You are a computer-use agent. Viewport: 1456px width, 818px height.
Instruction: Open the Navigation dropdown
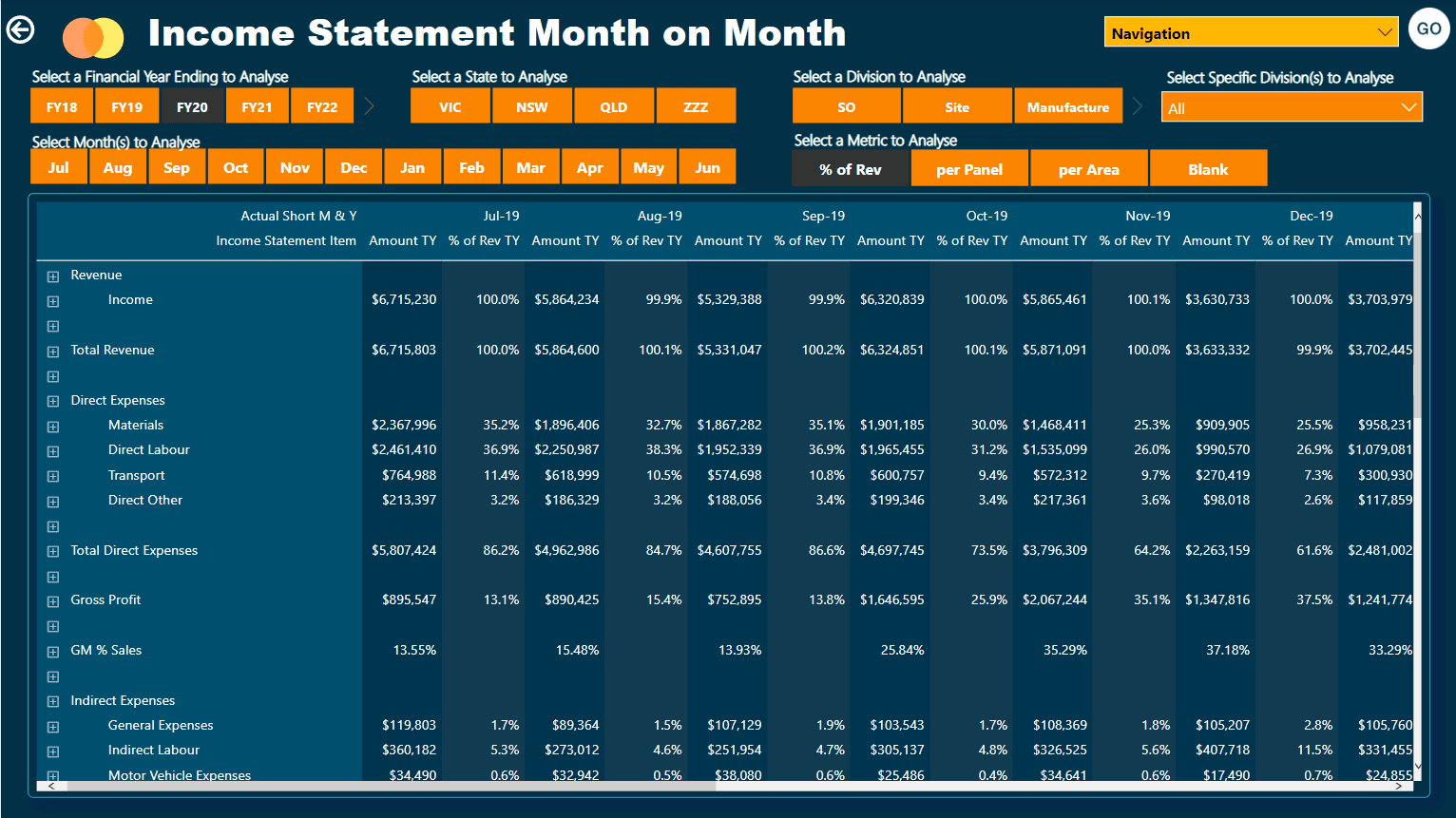pos(1251,31)
